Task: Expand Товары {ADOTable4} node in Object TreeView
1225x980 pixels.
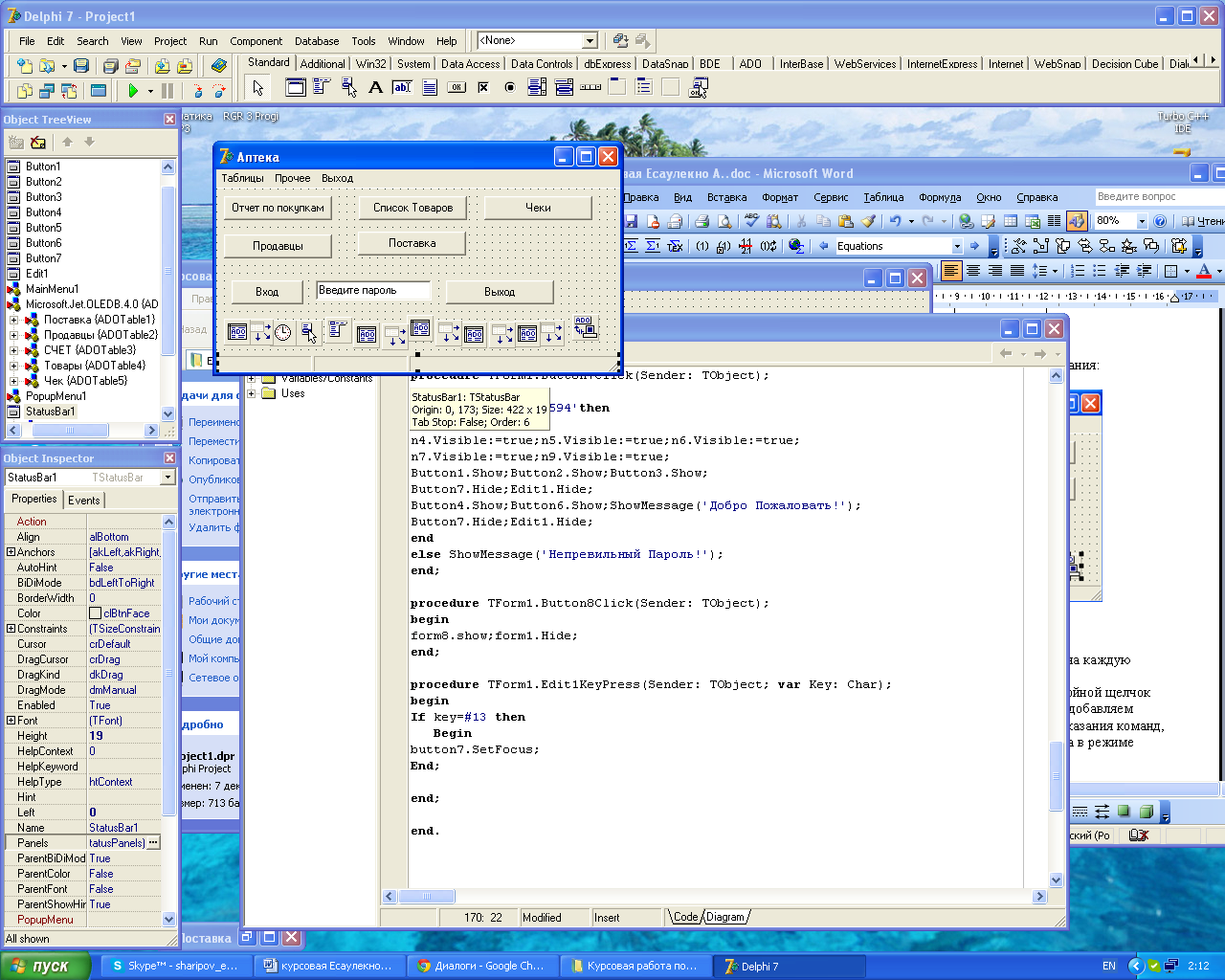Action: point(13,366)
